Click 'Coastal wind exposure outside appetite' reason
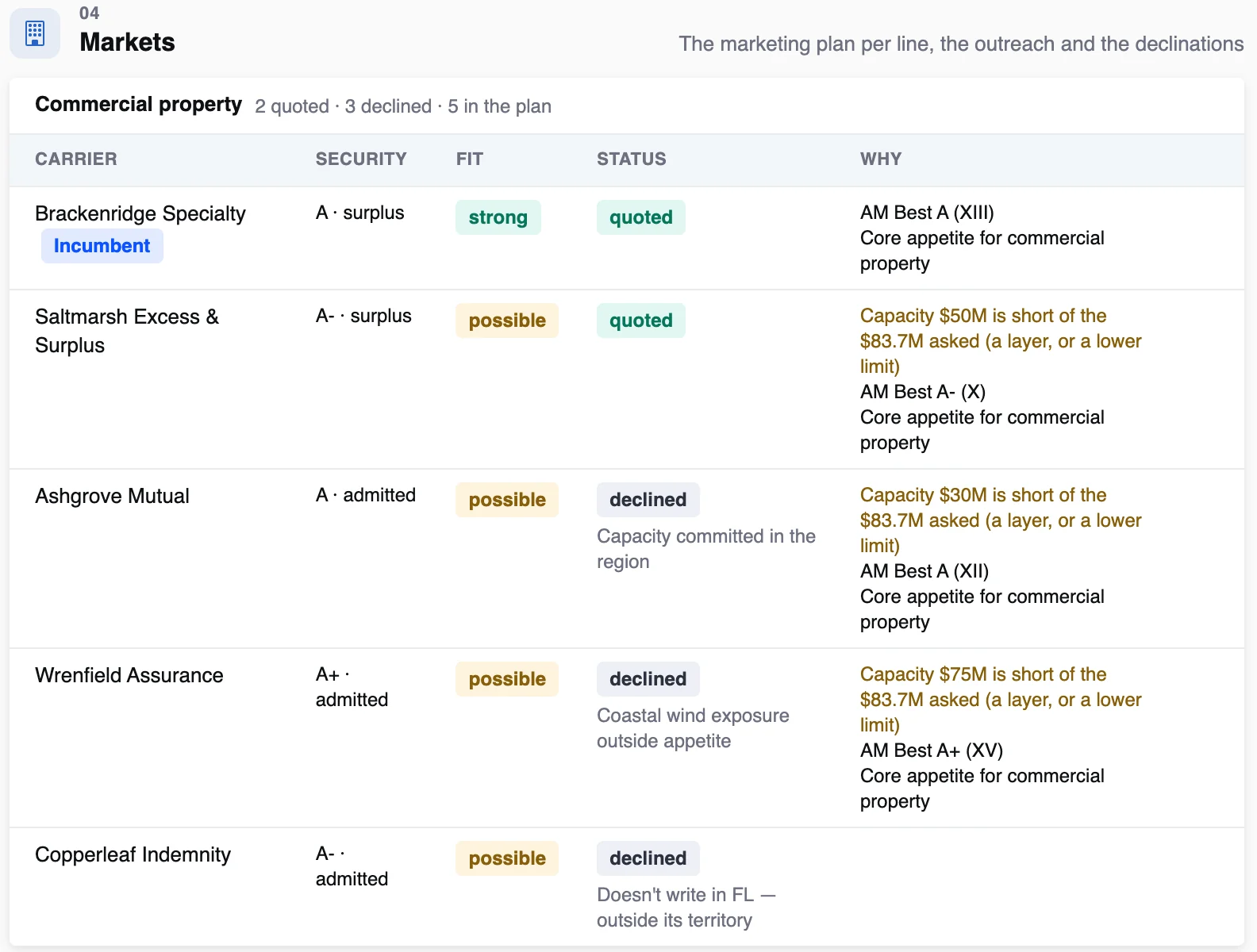1257x952 pixels. click(693, 728)
